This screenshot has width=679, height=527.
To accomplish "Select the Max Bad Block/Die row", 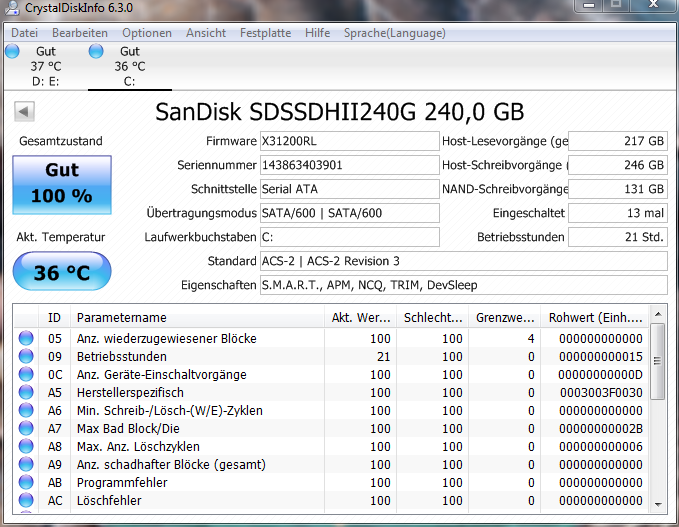I will click(331, 428).
